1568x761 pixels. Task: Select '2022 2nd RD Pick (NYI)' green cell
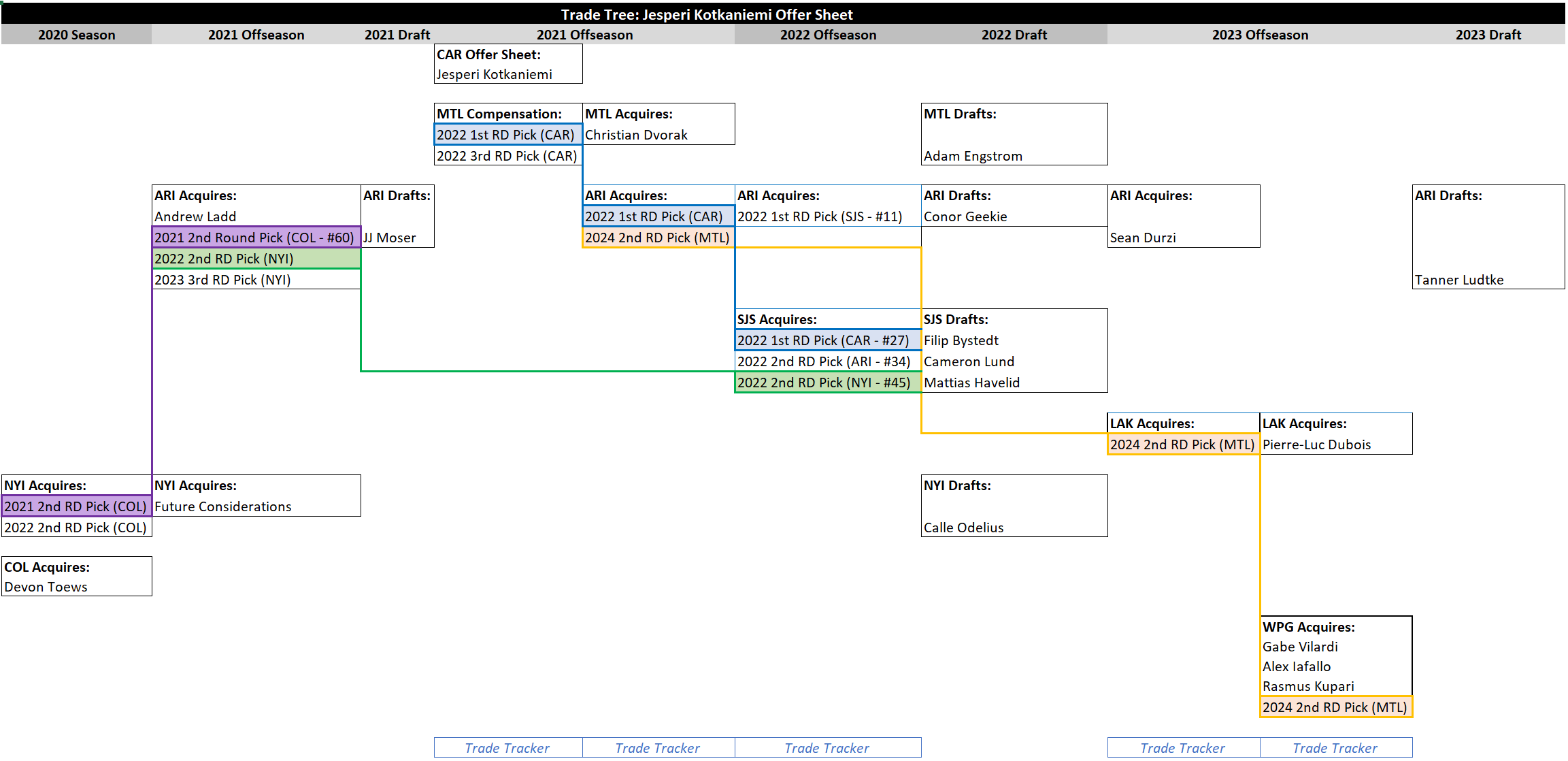[256, 259]
